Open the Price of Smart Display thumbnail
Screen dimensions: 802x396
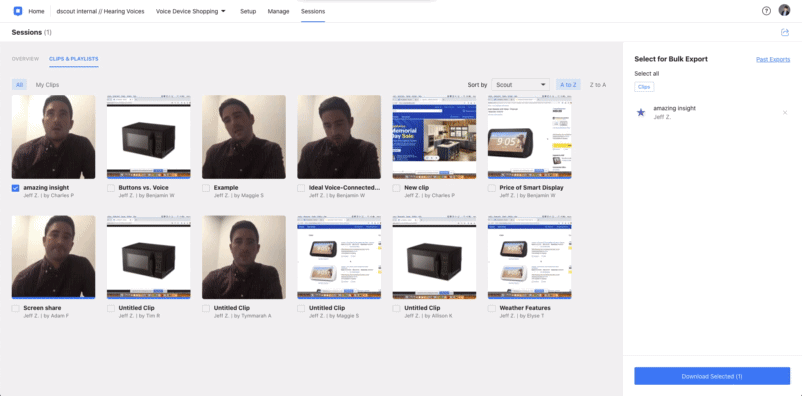pyautogui.click(x=529, y=137)
